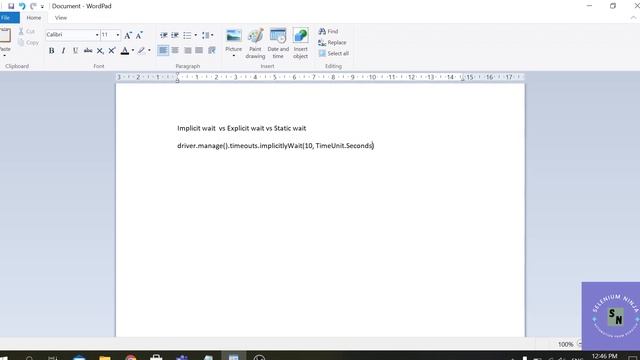Toggle Underline formatting
640x360 pixels.
(x=76, y=51)
